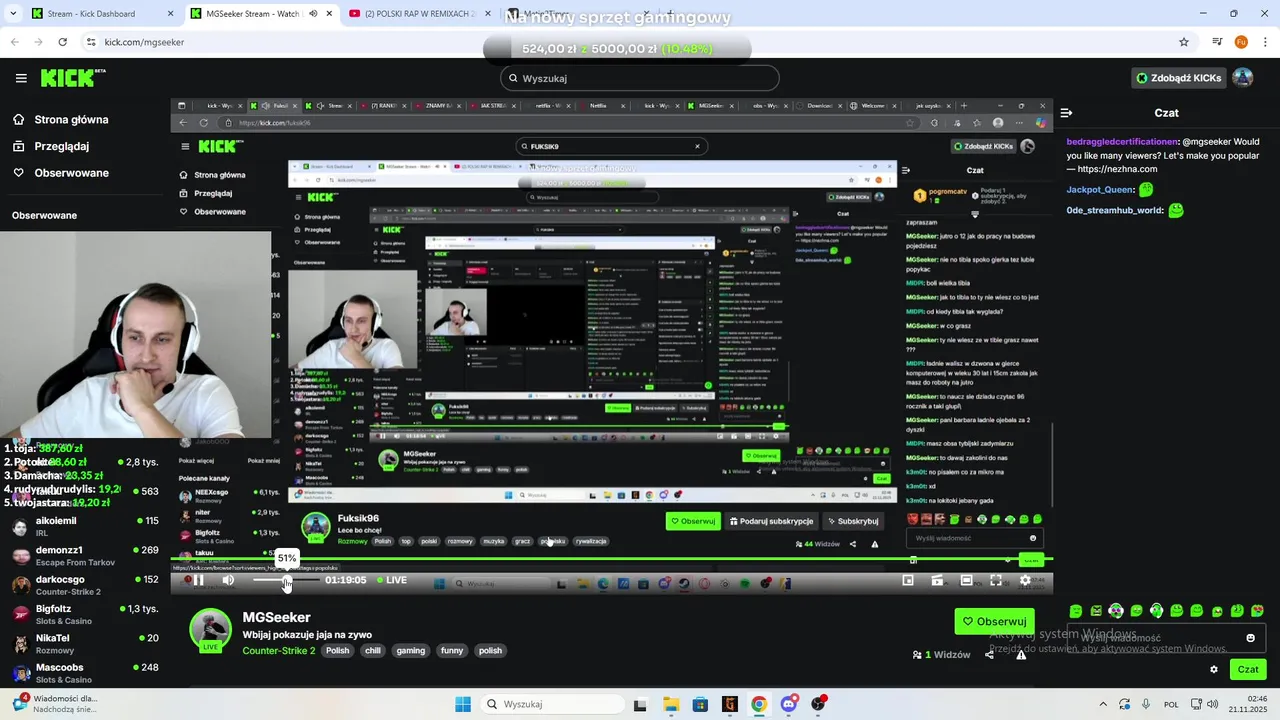1280x720 pixels.
Task: Open the nezhna.com link in chat
Action: 1118,169
